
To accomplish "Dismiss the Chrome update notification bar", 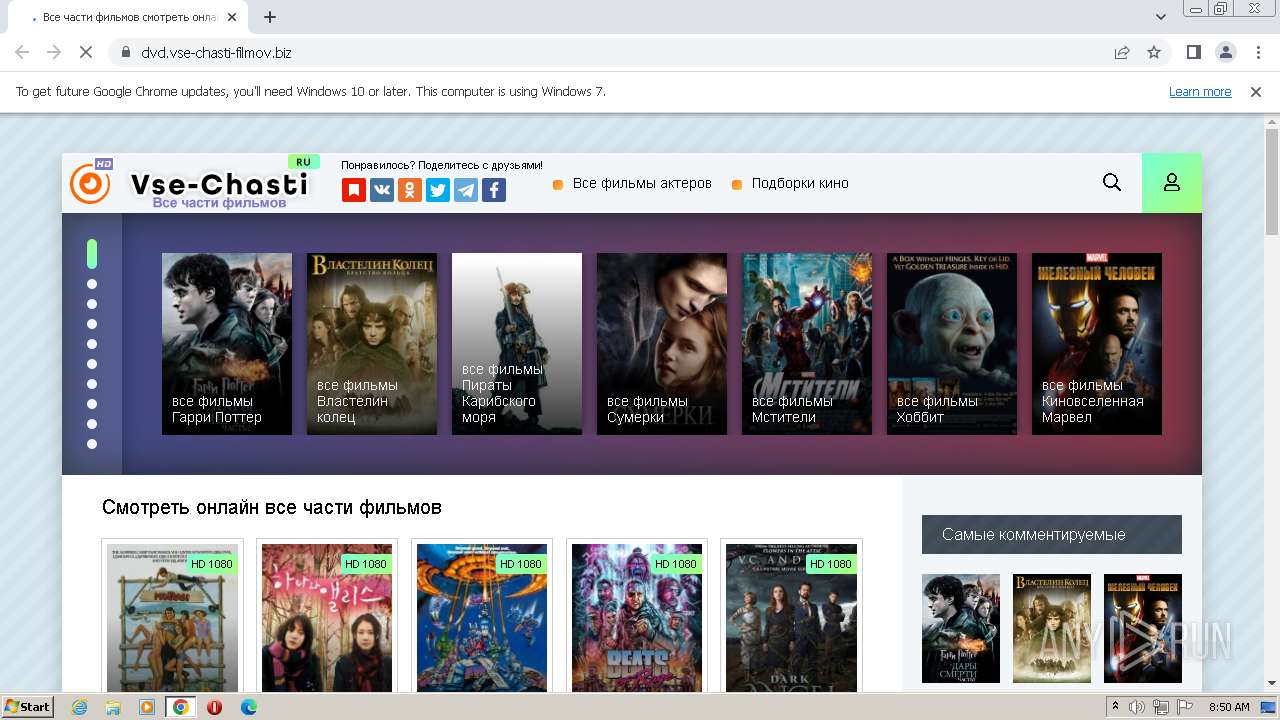I will [1256, 92].
